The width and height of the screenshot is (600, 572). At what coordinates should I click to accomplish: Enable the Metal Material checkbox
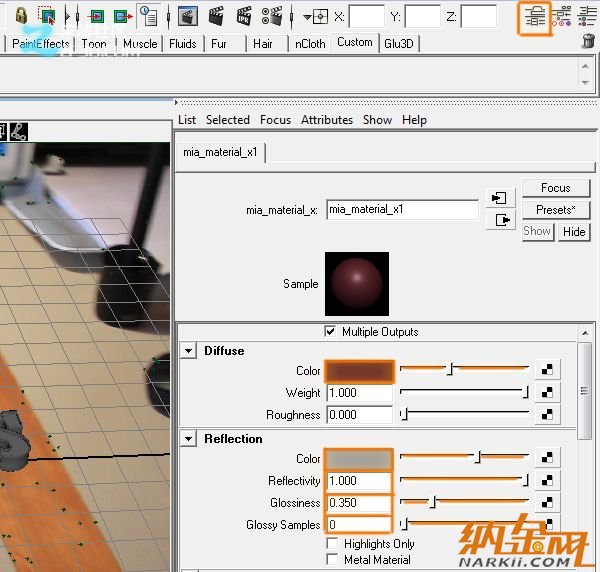[x=332, y=560]
